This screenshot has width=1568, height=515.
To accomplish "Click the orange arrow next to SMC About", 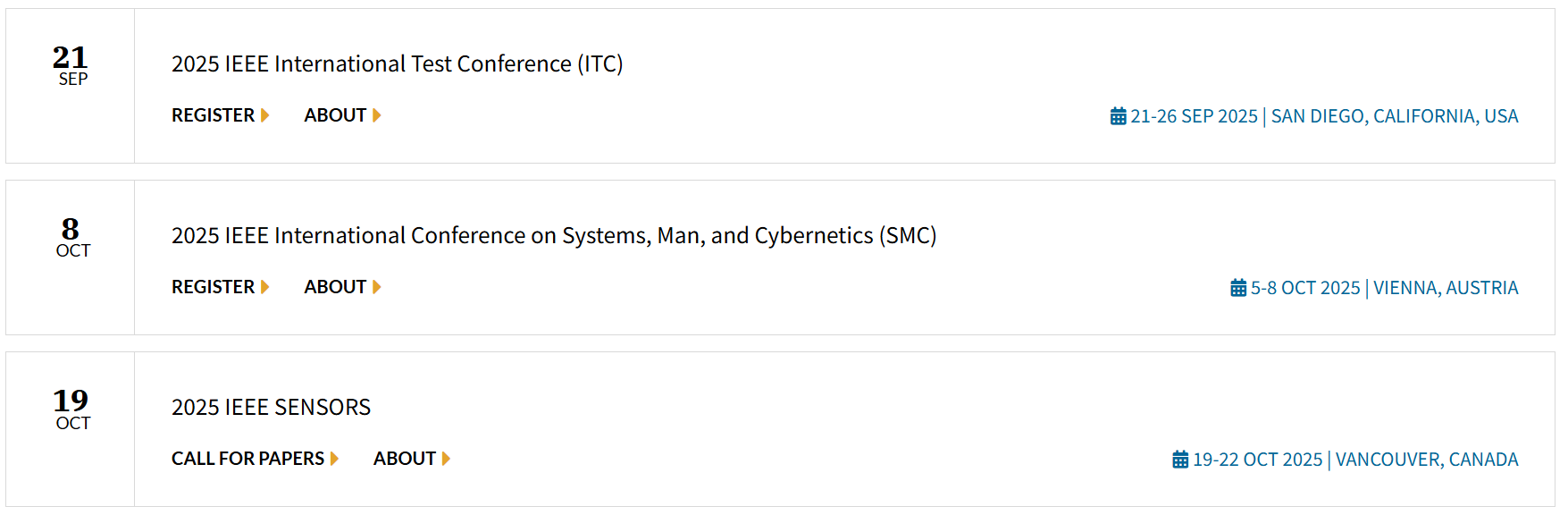I will pyautogui.click(x=377, y=287).
